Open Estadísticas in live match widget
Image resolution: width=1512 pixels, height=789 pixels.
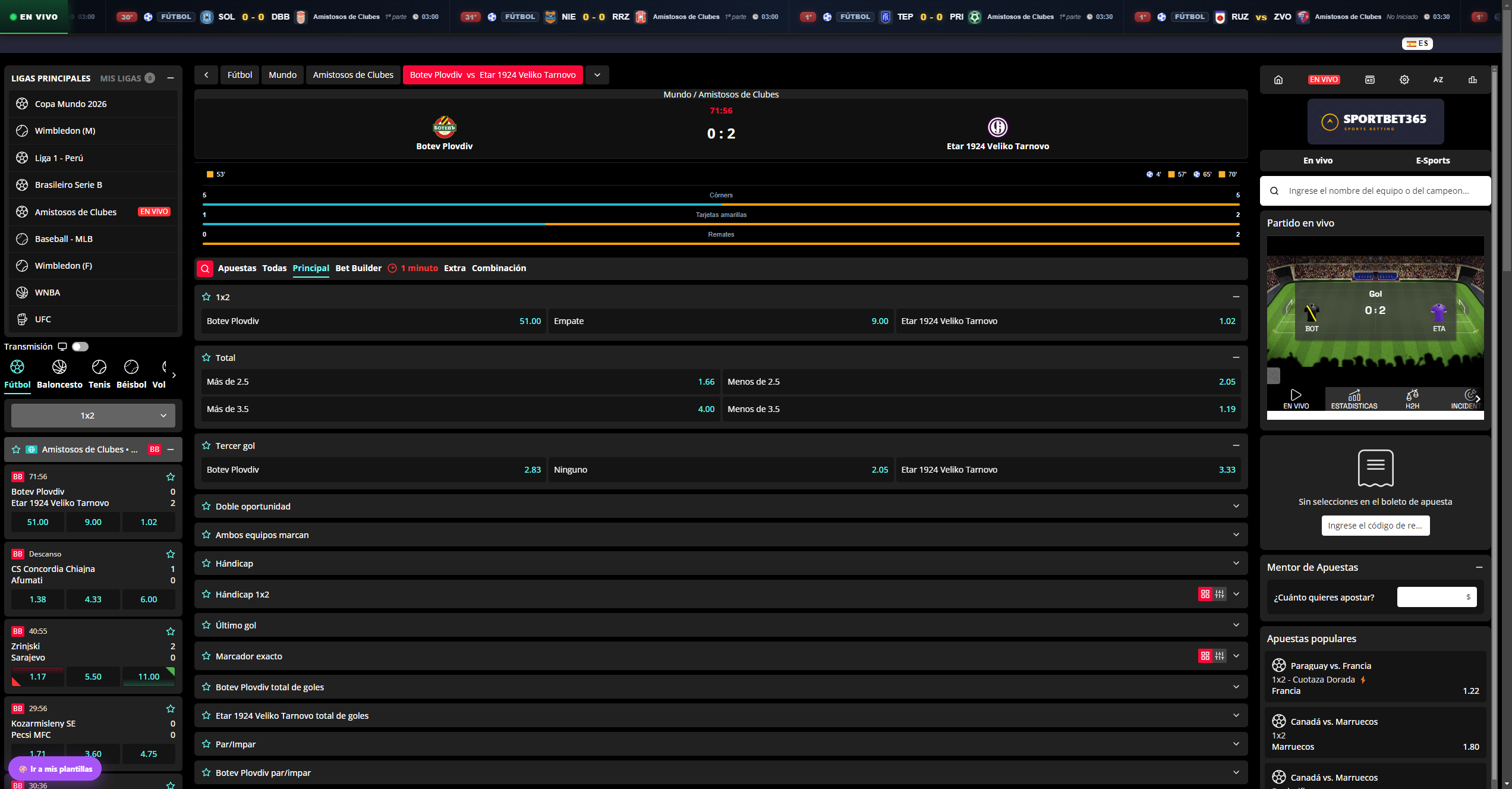pyautogui.click(x=1354, y=399)
